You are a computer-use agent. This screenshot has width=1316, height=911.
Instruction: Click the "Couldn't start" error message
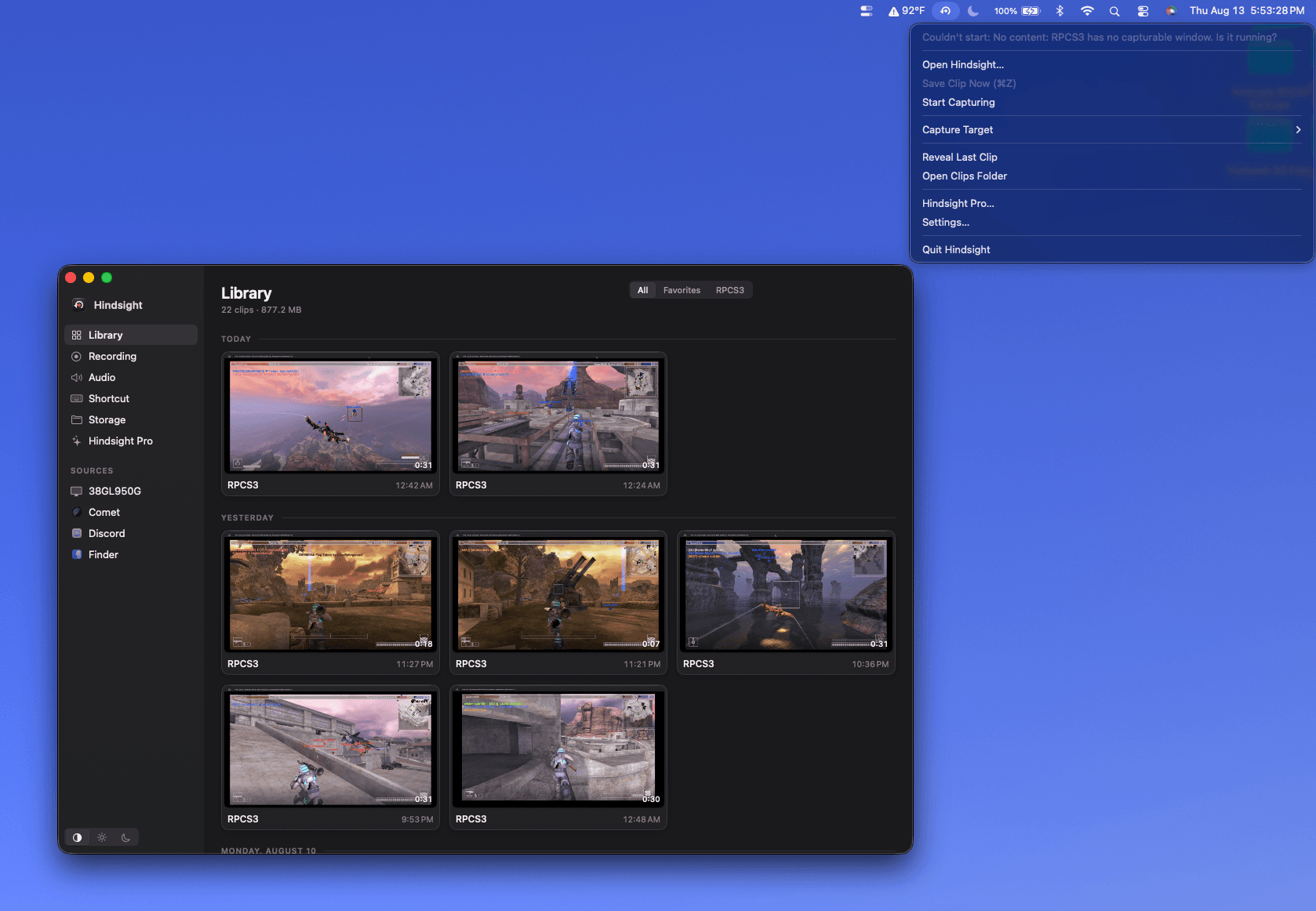[x=1100, y=38]
